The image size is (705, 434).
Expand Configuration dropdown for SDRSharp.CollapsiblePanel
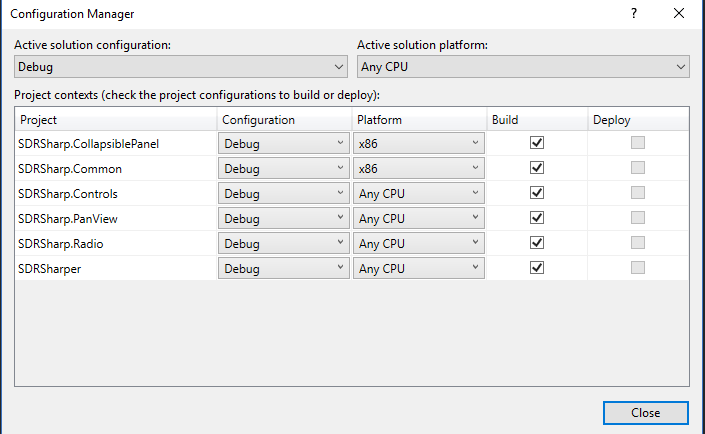(284, 143)
